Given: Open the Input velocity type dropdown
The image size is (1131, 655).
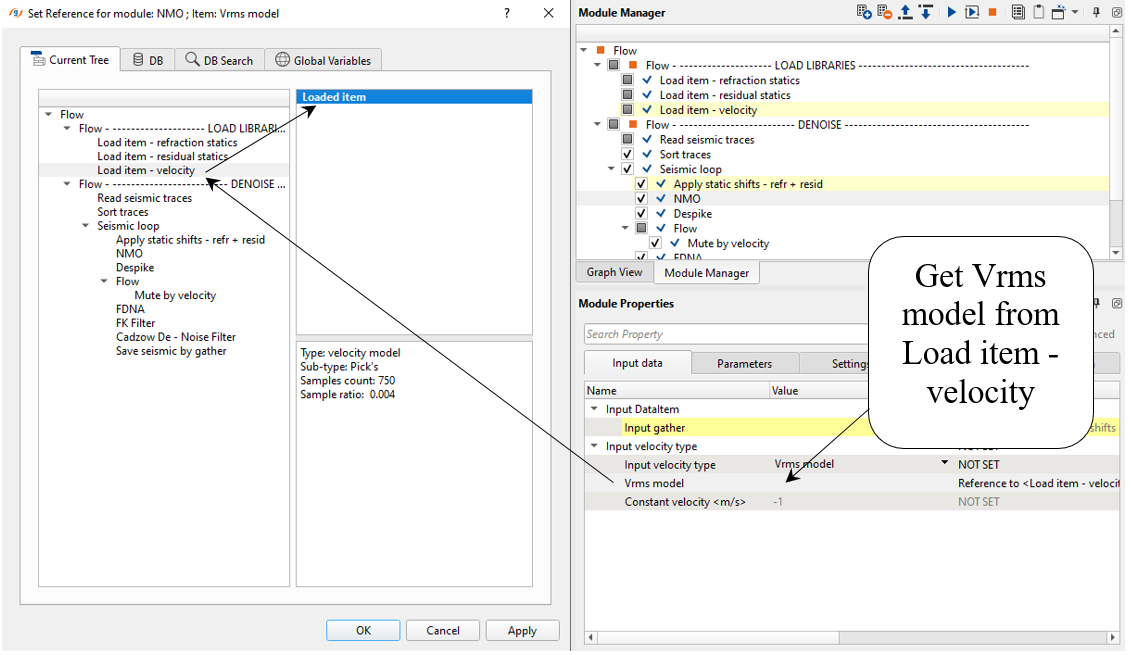Looking at the screenshot, I should 943,464.
